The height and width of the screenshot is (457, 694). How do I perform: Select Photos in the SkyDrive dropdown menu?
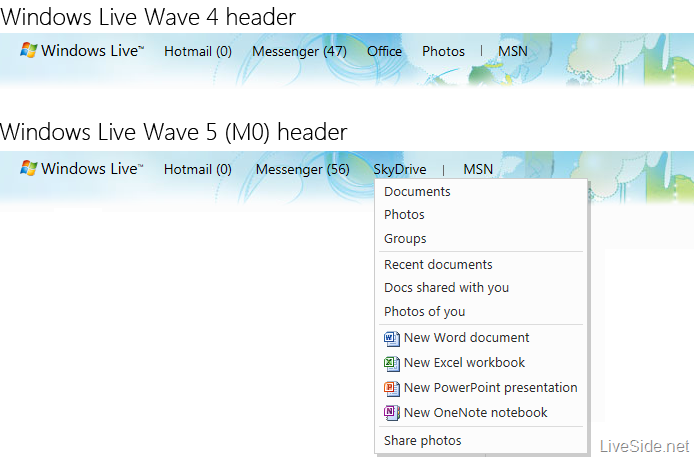[404, 215]
